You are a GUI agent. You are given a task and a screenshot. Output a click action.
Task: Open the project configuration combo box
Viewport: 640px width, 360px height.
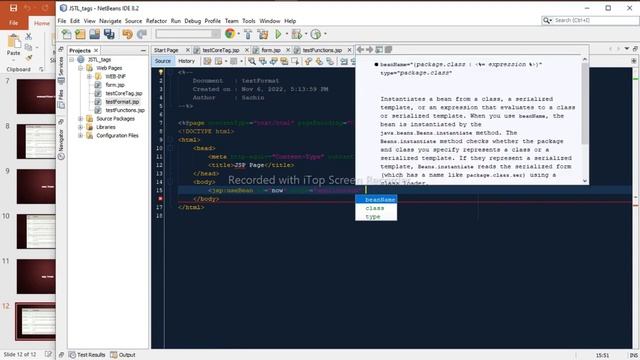point(188,34)
